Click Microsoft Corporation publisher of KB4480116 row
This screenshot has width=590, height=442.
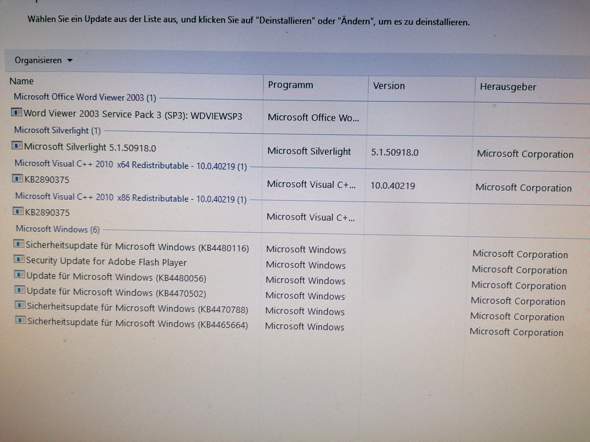pyautogui.click(x=520, y=254)
